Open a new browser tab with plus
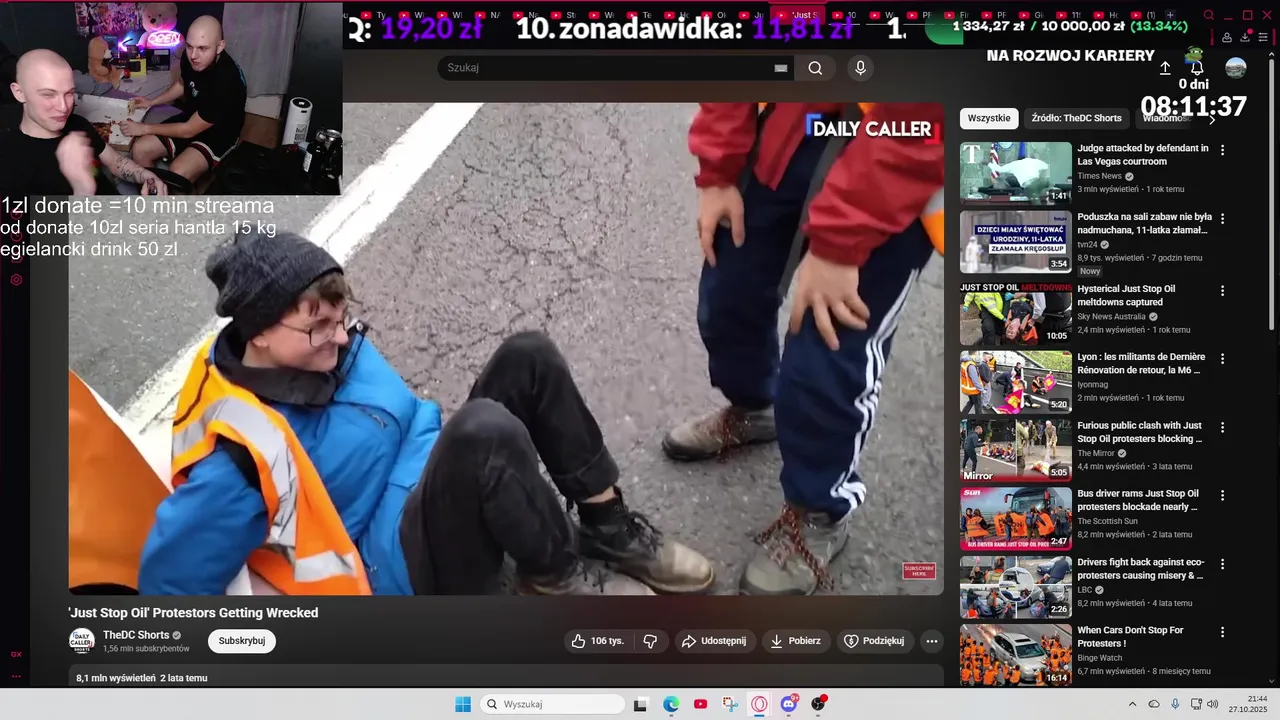 [x=1170, y=15]
